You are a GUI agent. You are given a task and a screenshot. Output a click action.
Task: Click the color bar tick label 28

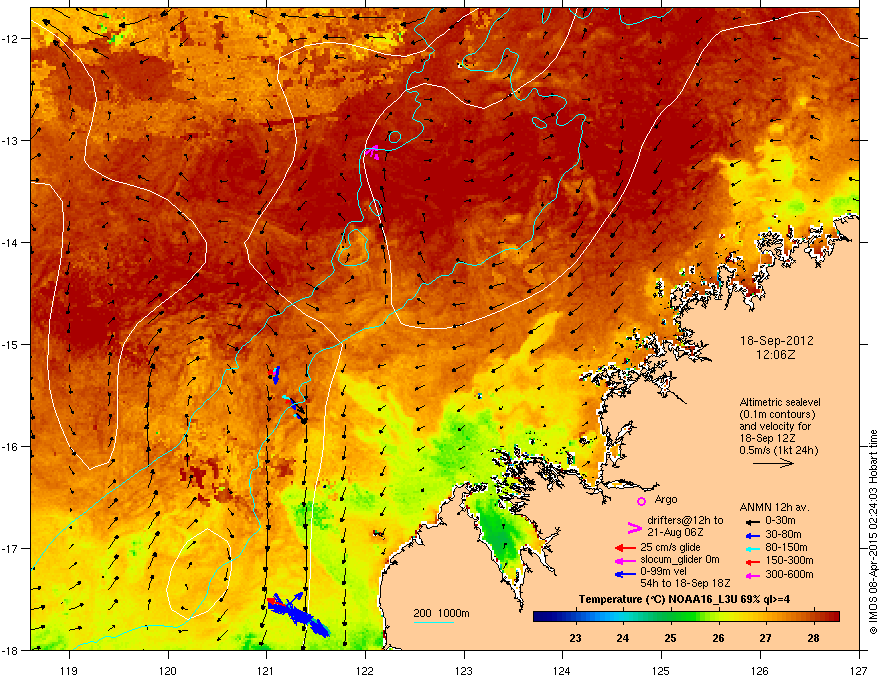[813, 638]
